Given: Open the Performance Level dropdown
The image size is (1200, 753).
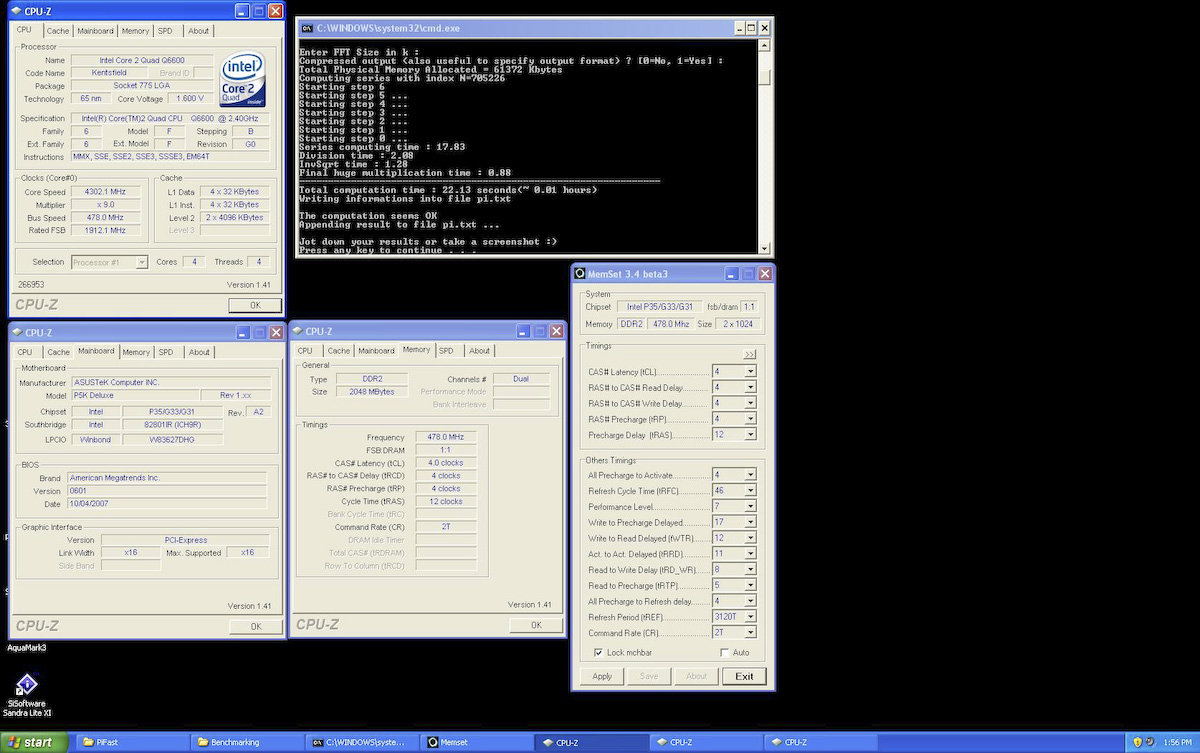Looking at the screenshot, I should point(750,506).
